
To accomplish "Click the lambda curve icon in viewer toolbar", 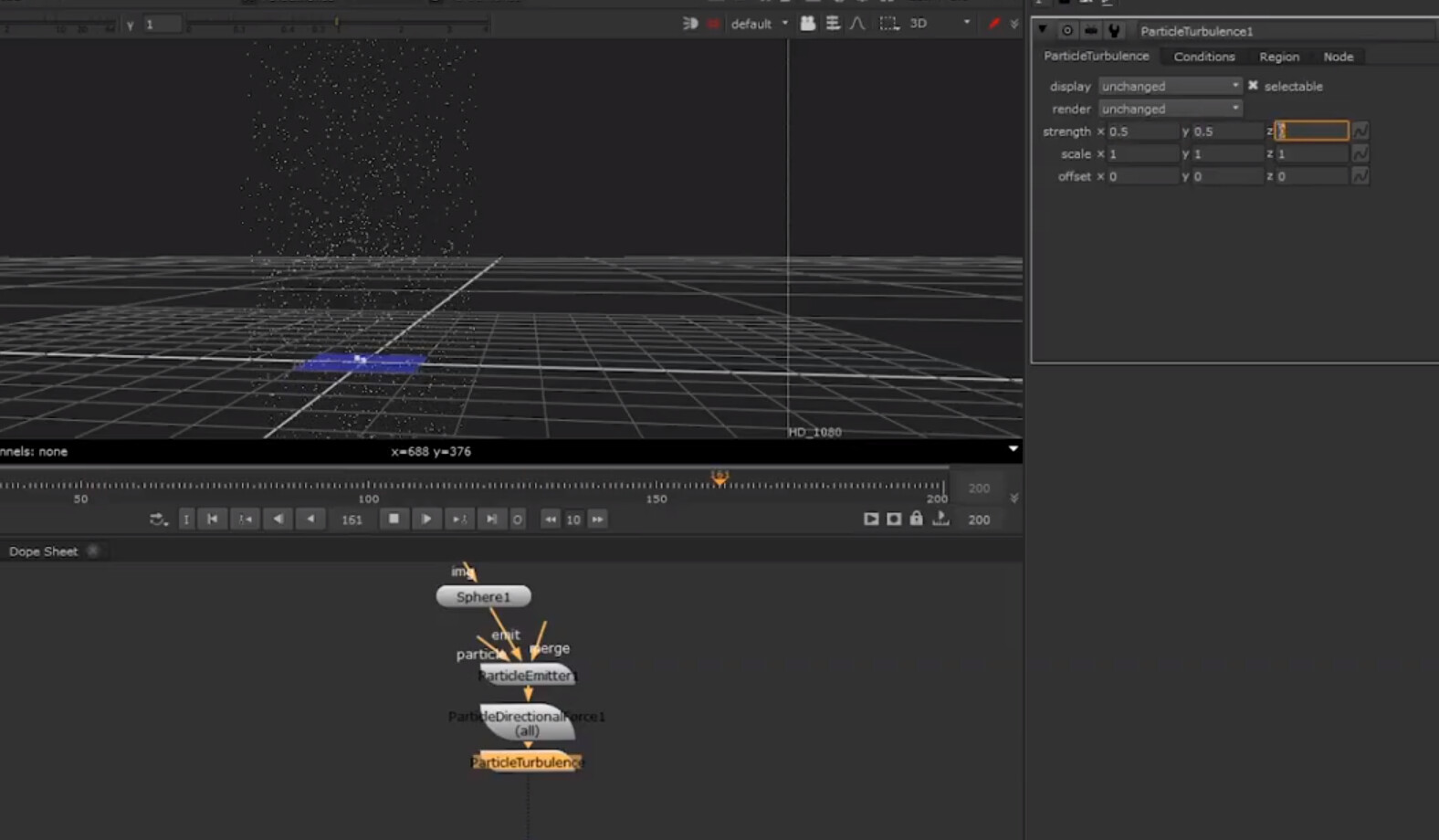I will (857, 23).
